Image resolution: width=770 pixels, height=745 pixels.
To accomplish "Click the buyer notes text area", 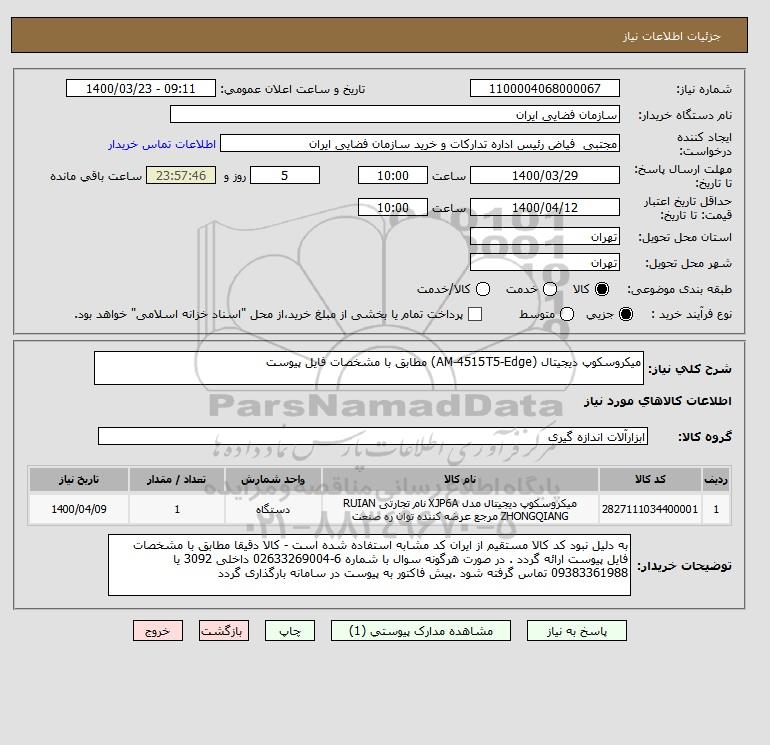I will click(369, 565).
